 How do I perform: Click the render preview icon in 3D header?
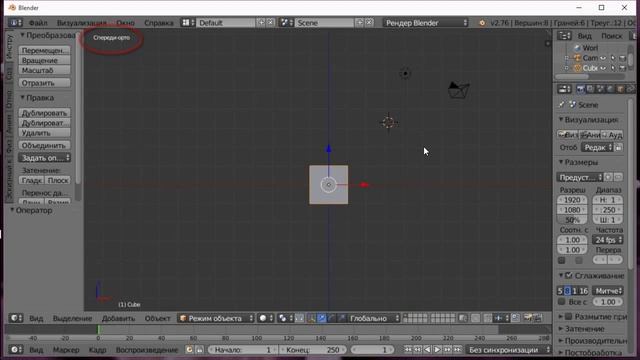pos(529,318)
